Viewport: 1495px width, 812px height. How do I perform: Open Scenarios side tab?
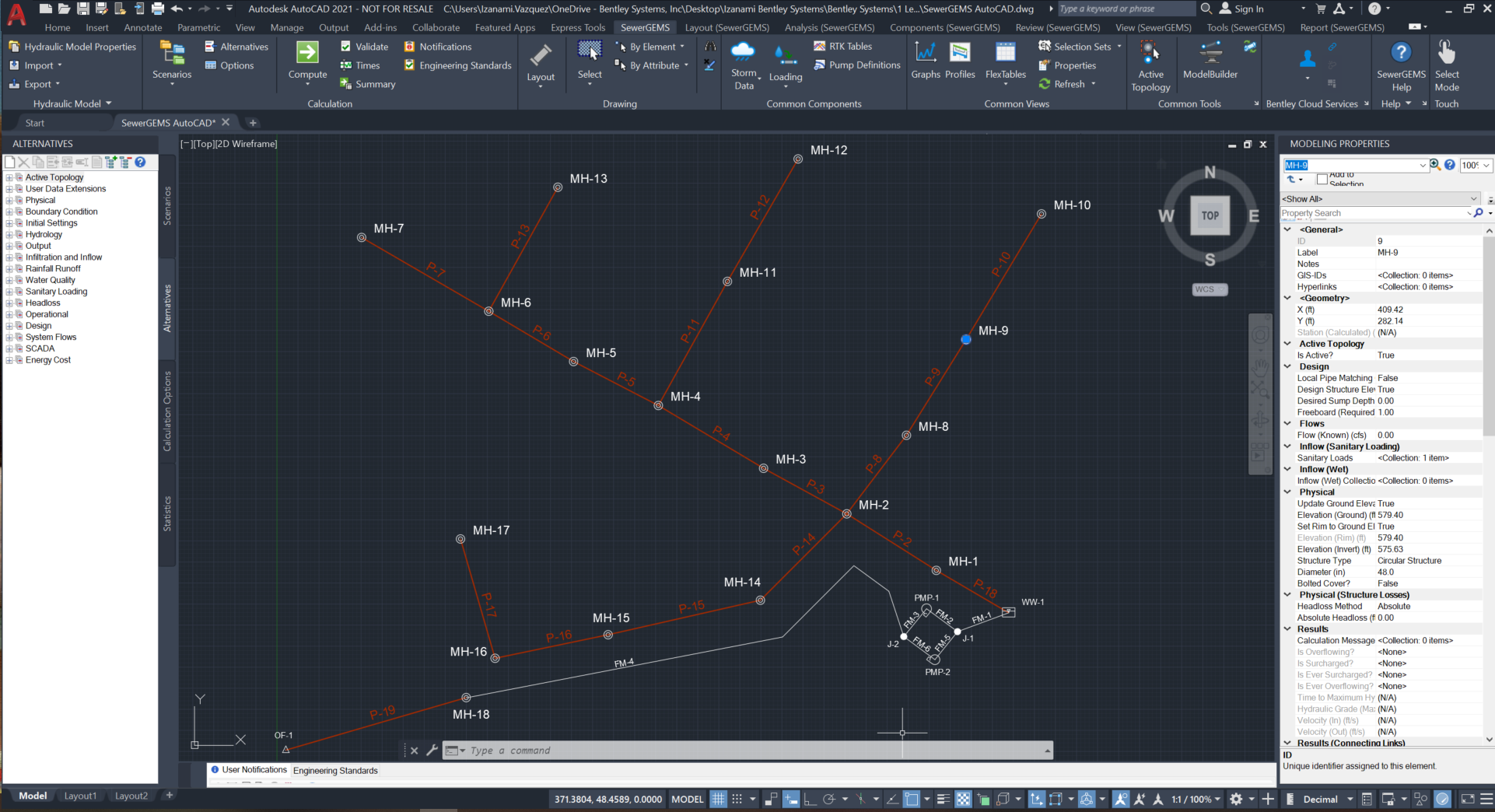click(166, 206)
